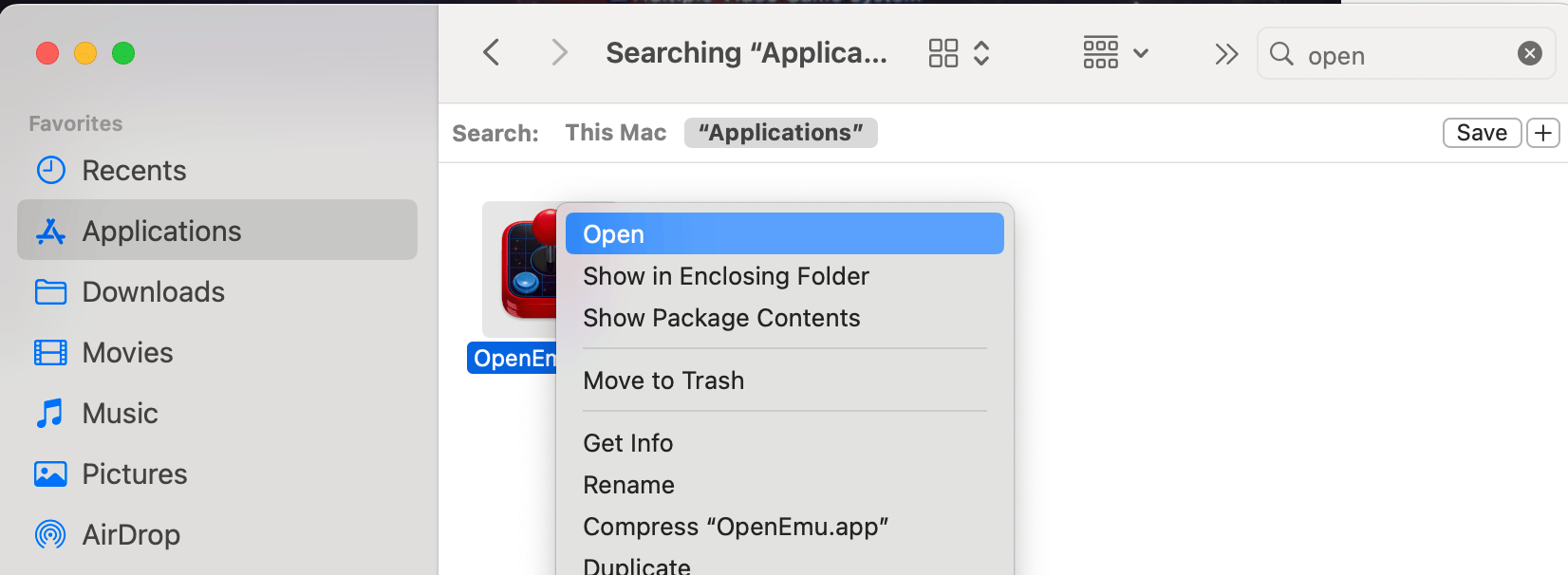Screen dimensions: 1568x575
Task: Open Recents in the sidebar
Action: pos(134,171)
